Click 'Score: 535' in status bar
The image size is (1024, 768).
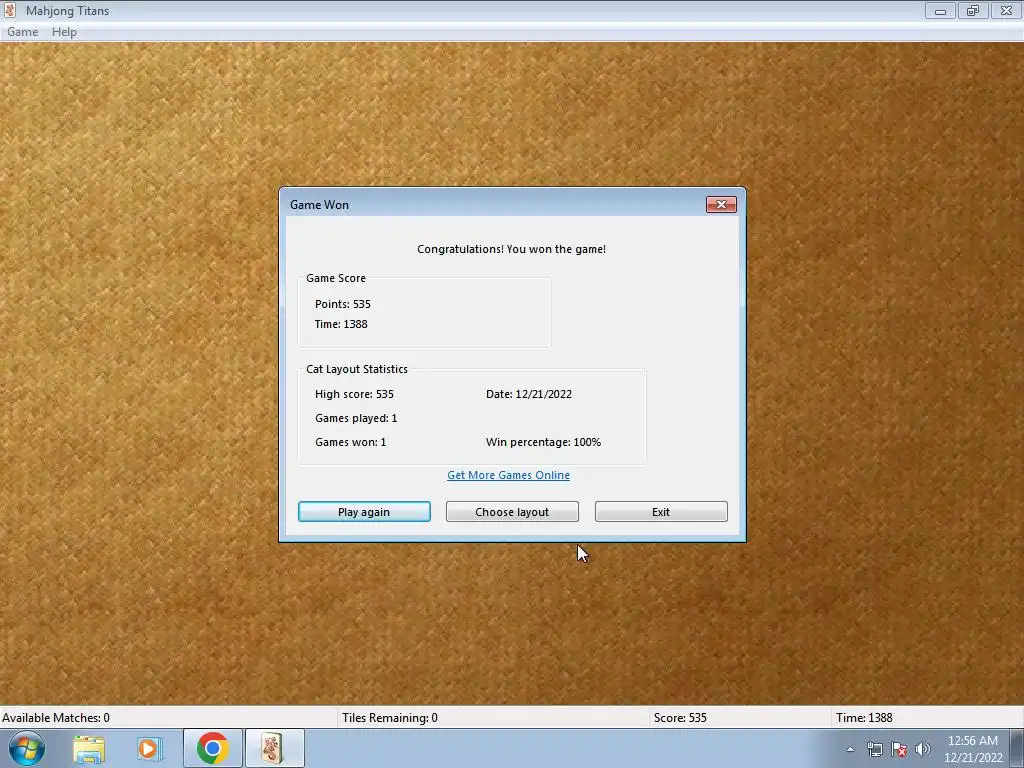tap(680, 718)
